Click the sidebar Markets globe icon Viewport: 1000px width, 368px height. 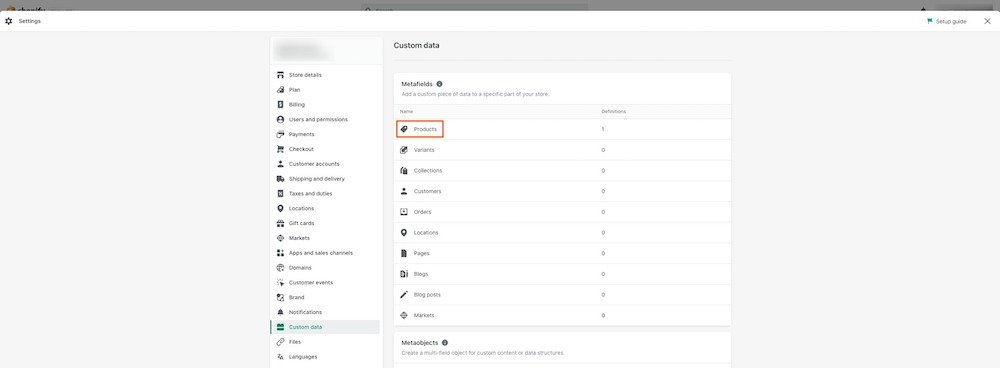[x=281, y=238]
